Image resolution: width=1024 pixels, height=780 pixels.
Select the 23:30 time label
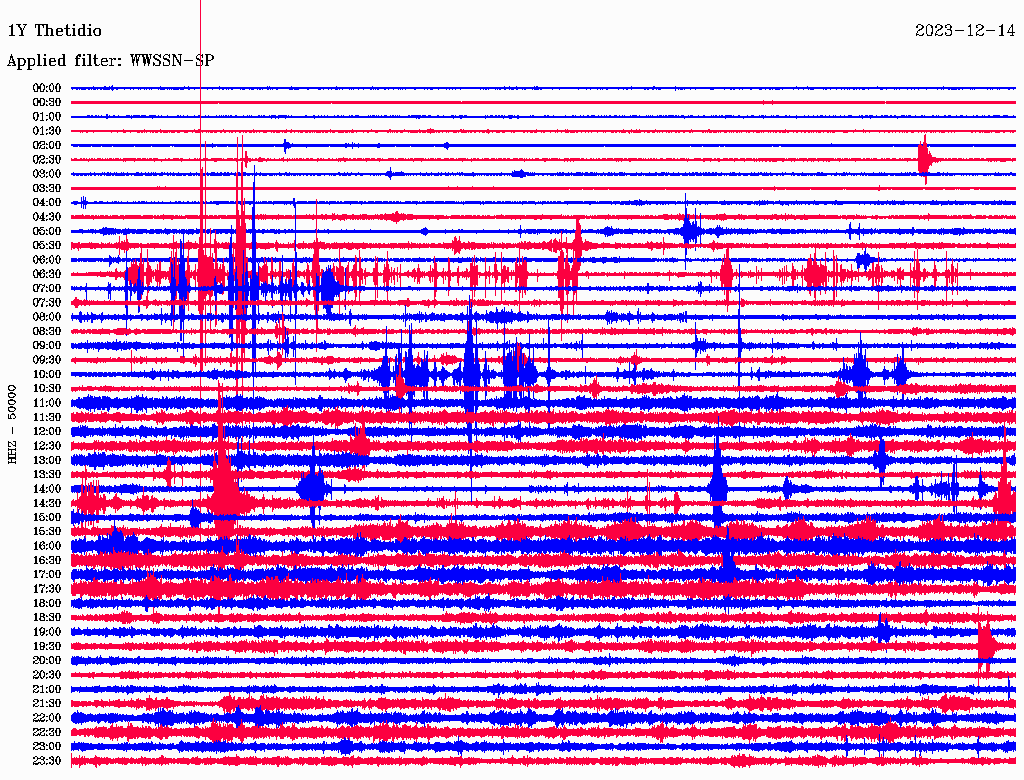[47, 762]
